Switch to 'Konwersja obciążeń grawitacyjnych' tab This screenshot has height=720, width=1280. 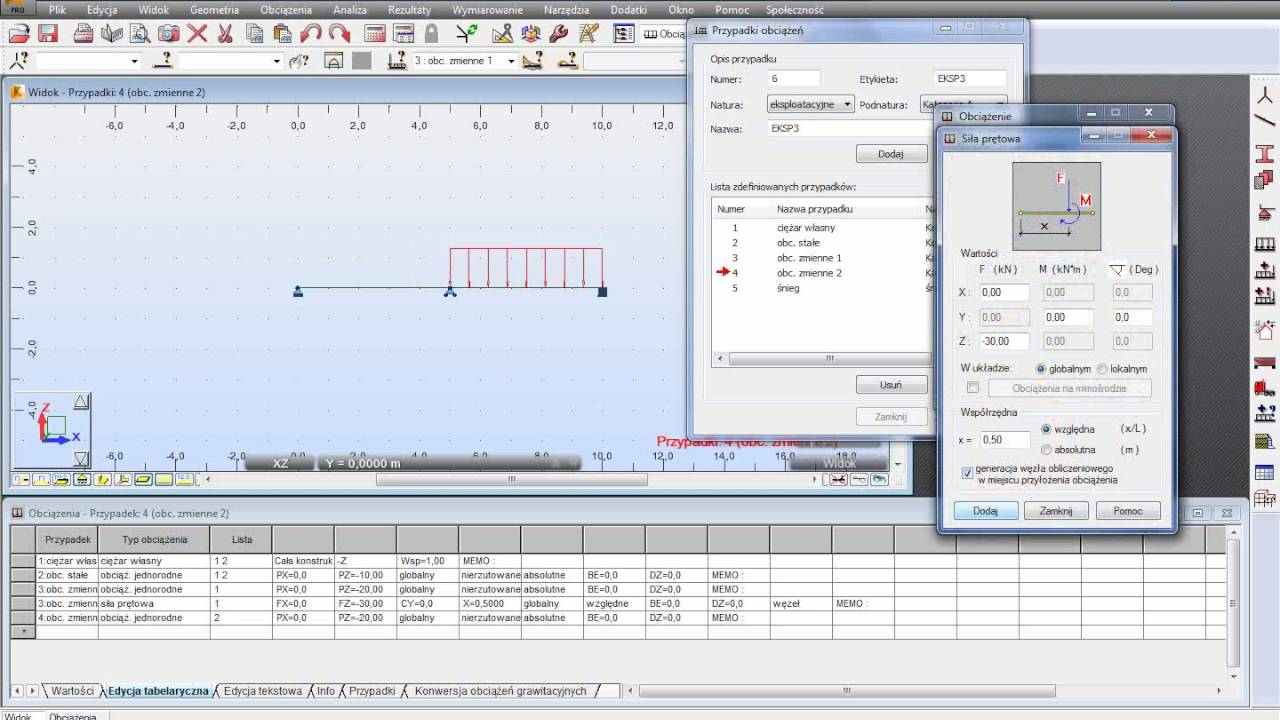[x=500, y=691]
